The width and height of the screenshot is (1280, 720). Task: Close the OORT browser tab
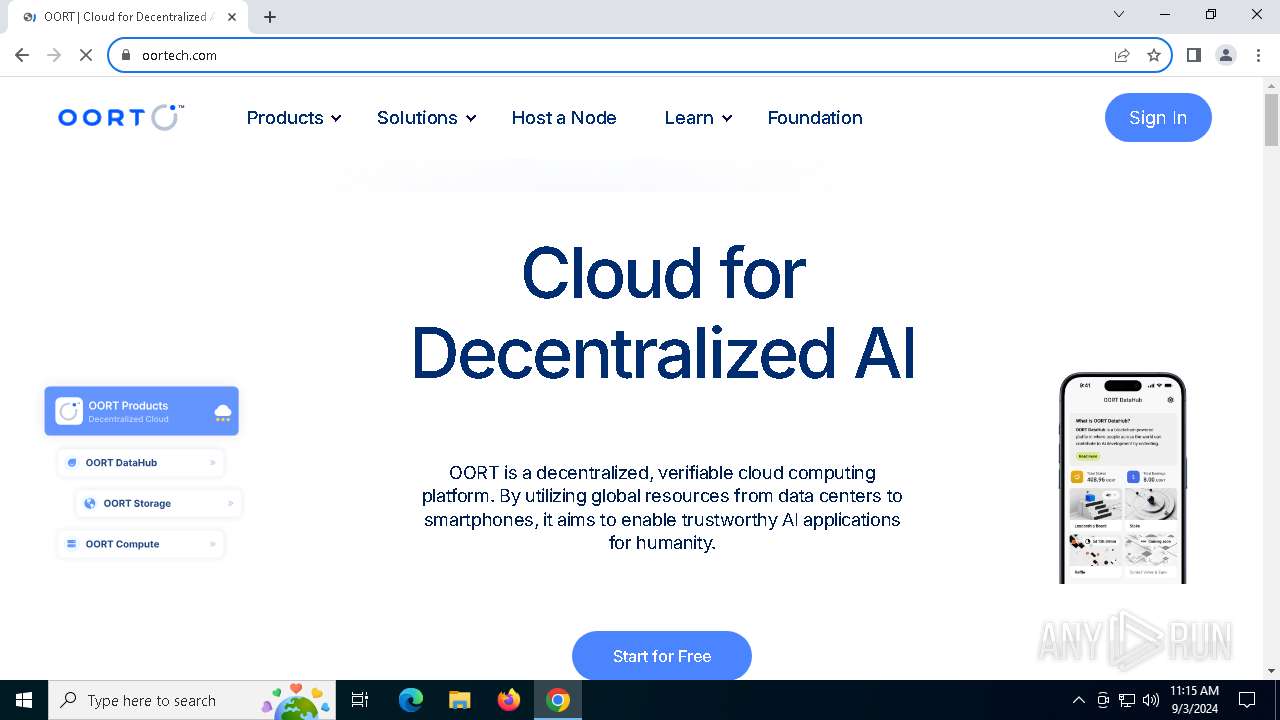(x=232, y=17)
